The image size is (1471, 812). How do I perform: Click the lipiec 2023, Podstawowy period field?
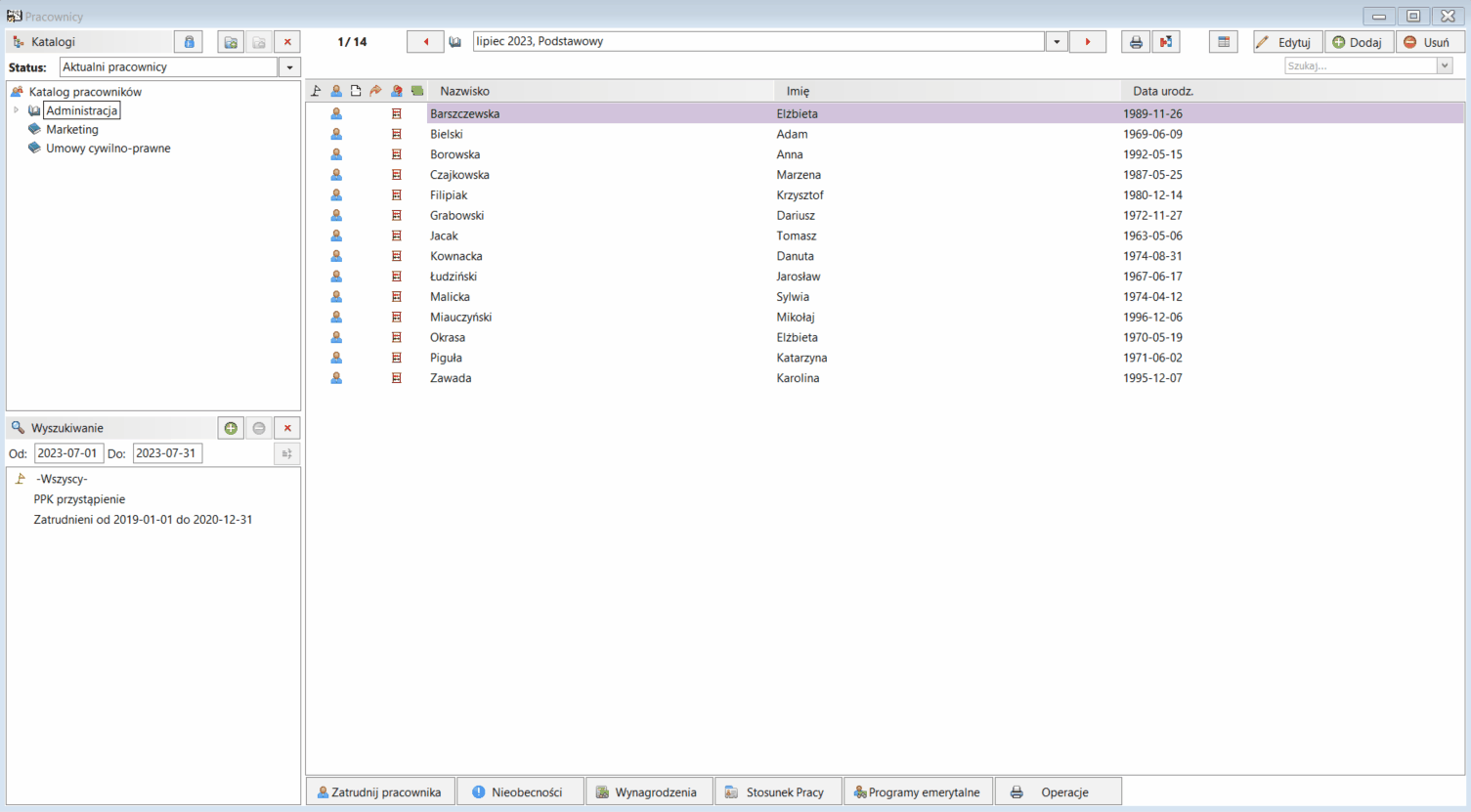click(x=759, y=41)
